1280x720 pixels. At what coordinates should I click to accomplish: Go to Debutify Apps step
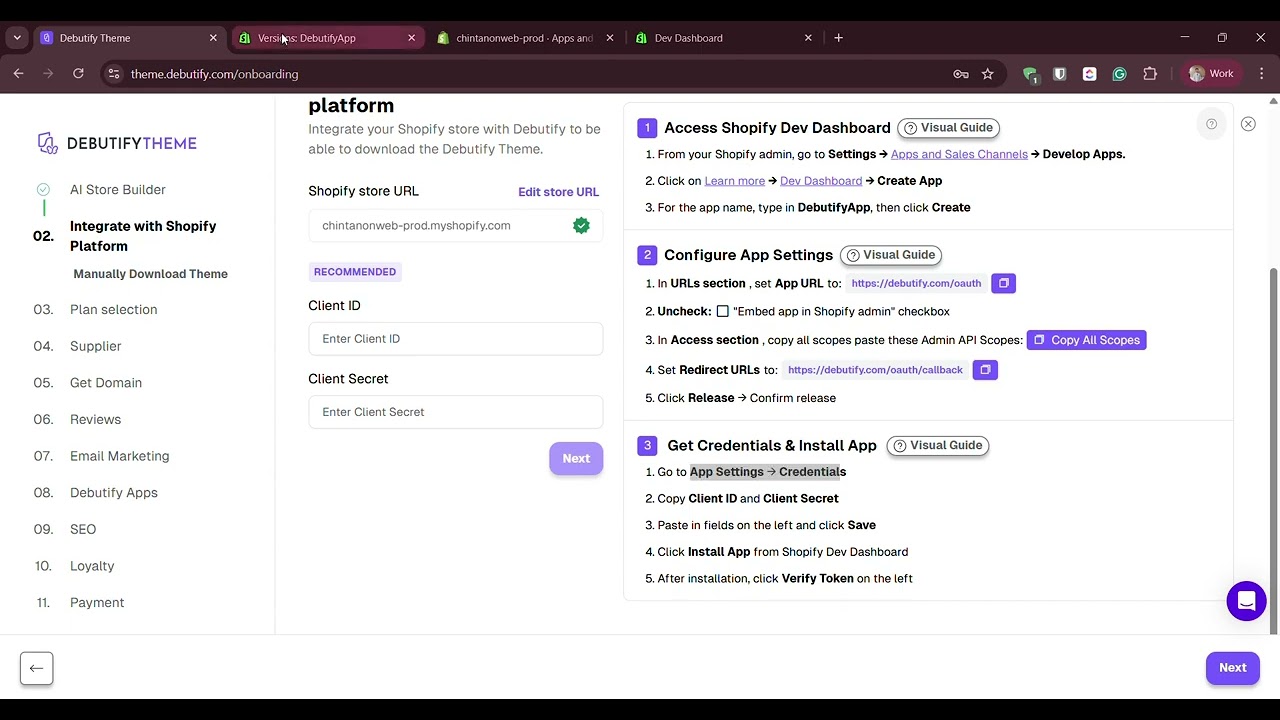(114, 493)
